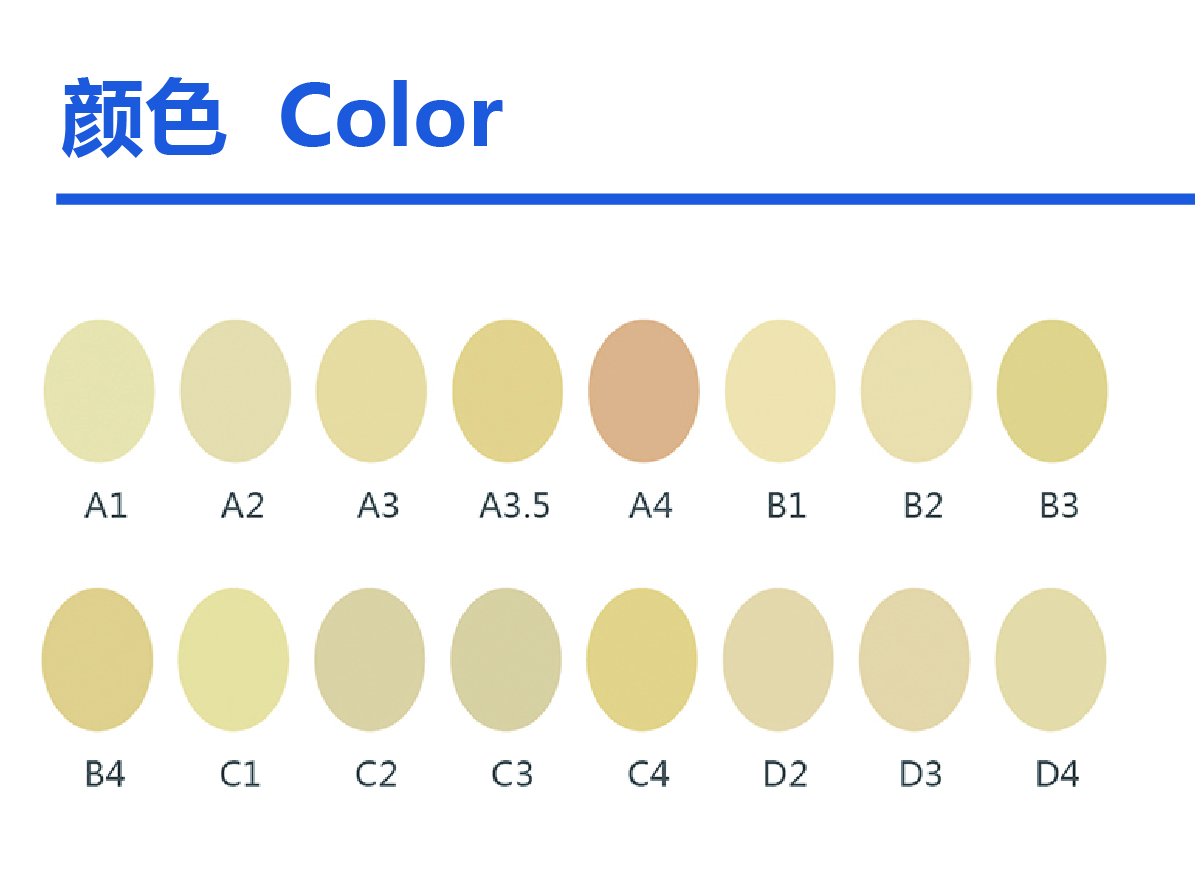Choose the A3 color swatch
The width and height of the screenshot is (1195, 871).
371,391
